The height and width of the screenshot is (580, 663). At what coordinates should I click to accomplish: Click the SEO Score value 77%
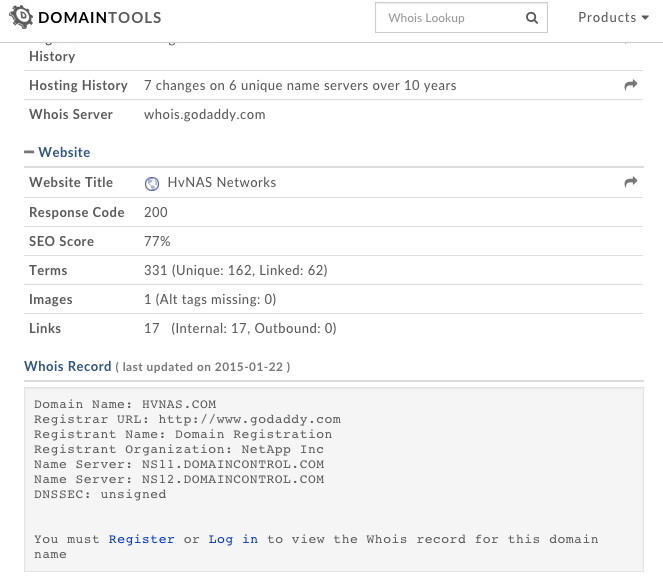click(x=157, y=241)
